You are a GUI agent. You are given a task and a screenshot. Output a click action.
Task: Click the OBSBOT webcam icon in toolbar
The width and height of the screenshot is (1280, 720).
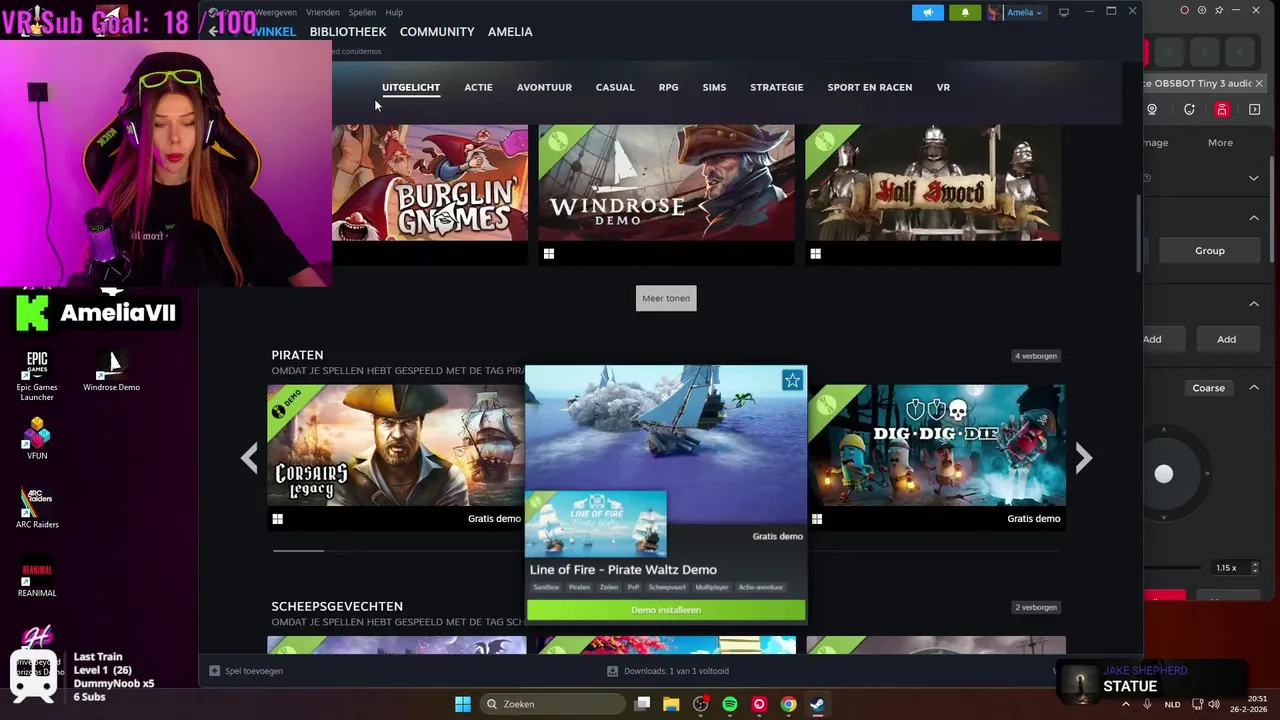pyautogui.click(x=1152, y=109)
